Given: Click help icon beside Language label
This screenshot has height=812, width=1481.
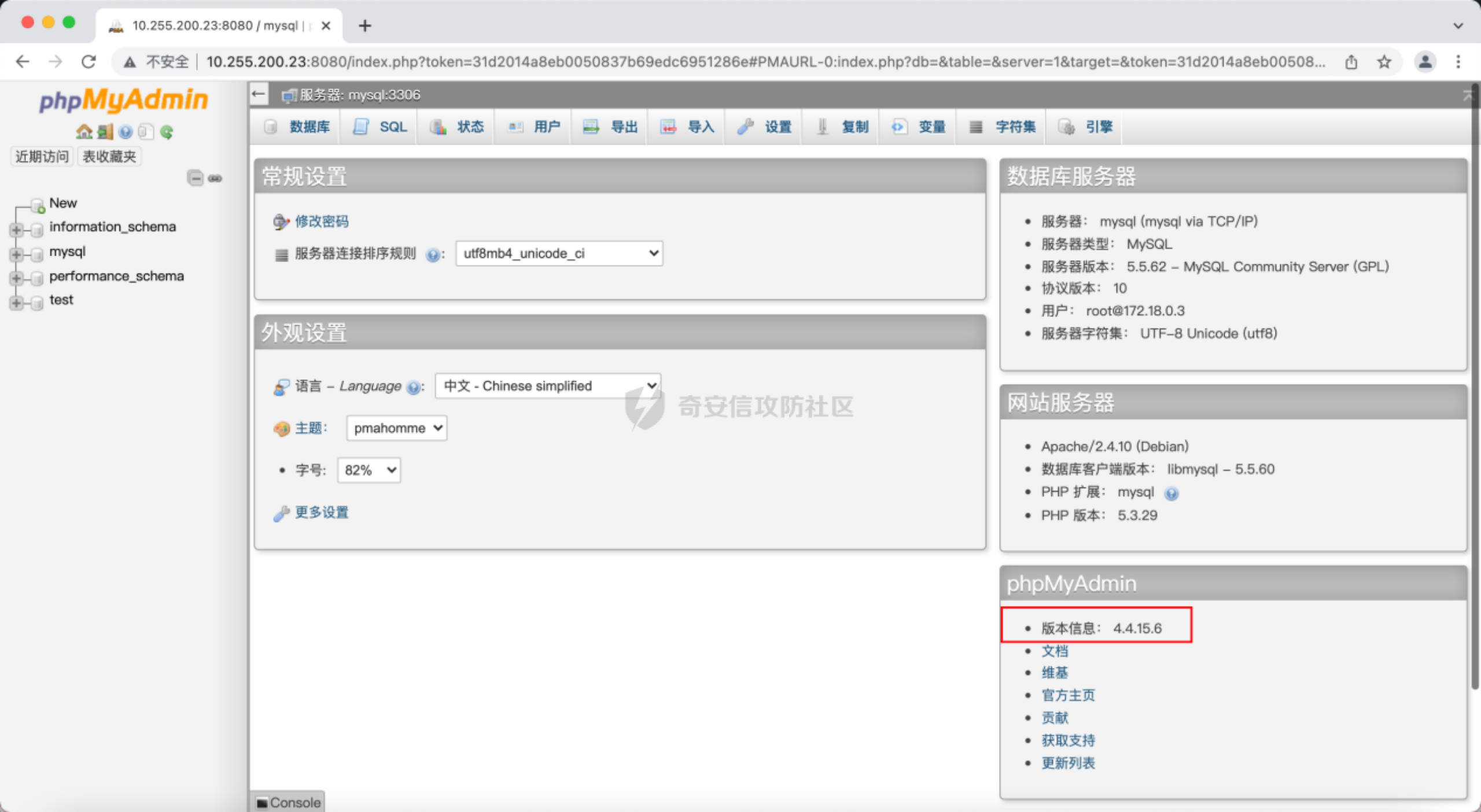Looking at the screenshot, I should tap(413, 387).
